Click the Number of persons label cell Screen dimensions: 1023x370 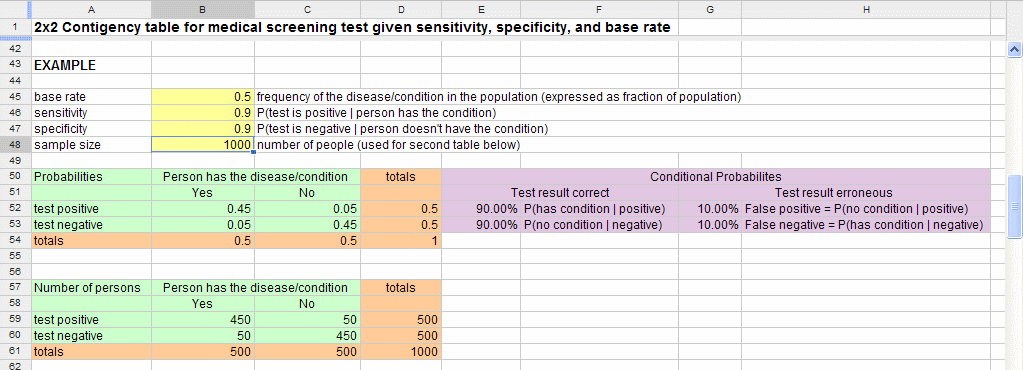91,288
